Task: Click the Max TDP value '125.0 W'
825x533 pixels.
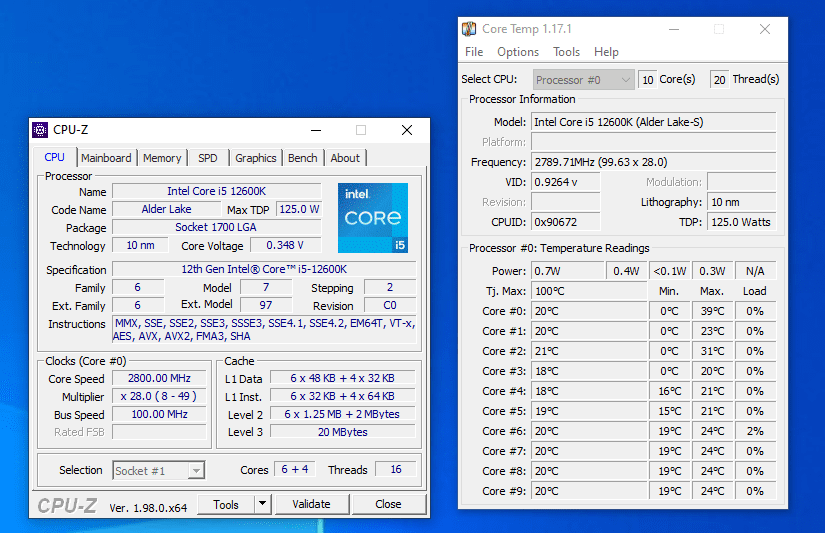Action: coord(299,209)
